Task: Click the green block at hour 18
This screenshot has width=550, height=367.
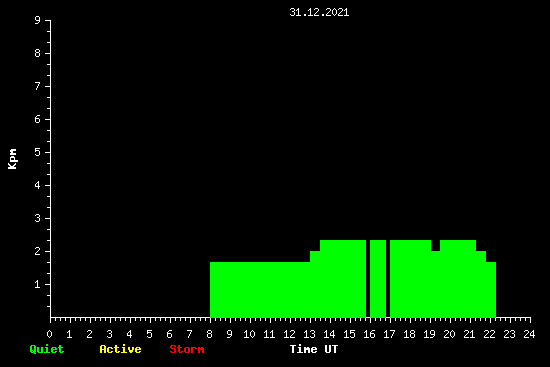Action: (x=410, y=279)
